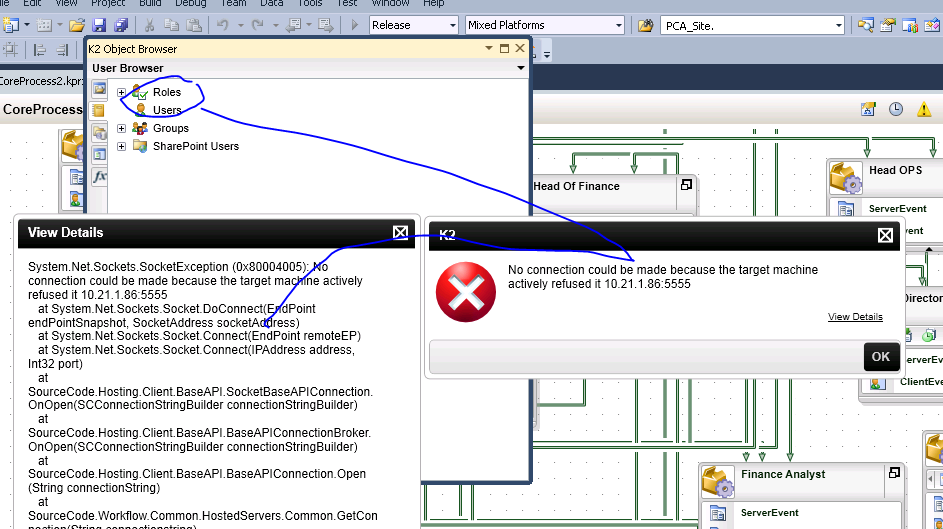
Task: Open the Project menu
Action: [x=108, y=3]
